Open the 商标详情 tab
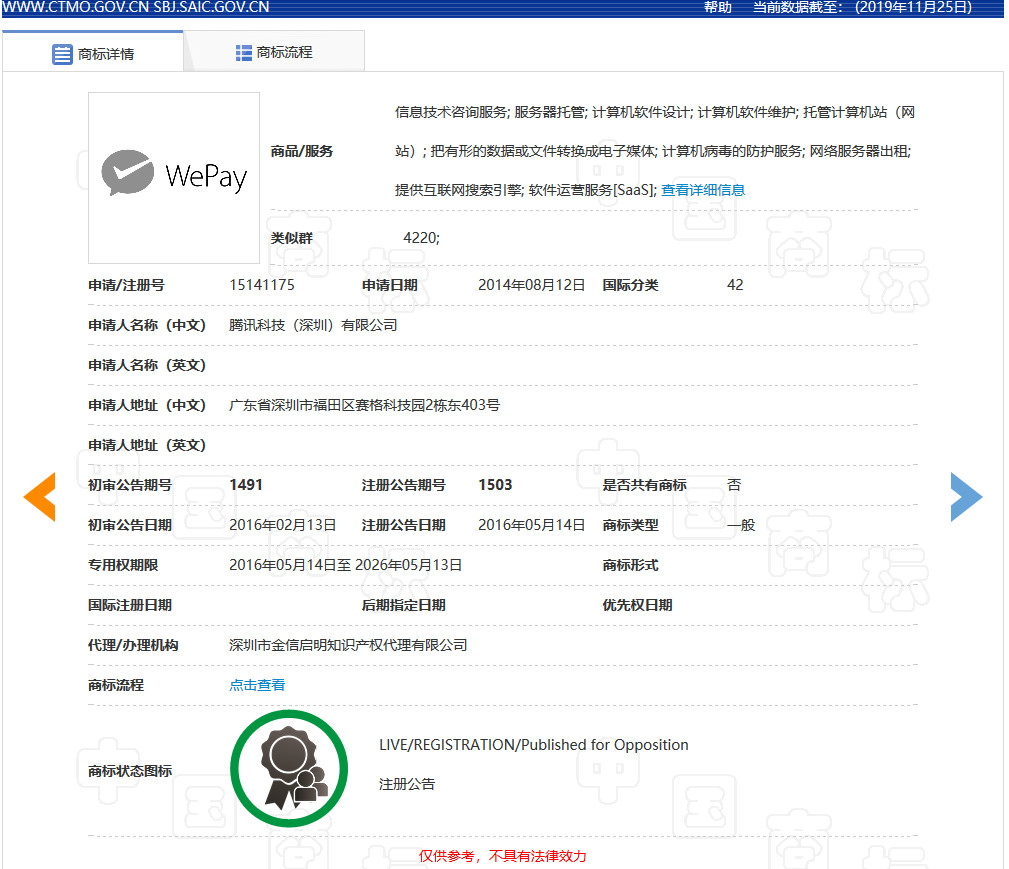Viewport: 1009px width, 869px height. pos(93,51)
